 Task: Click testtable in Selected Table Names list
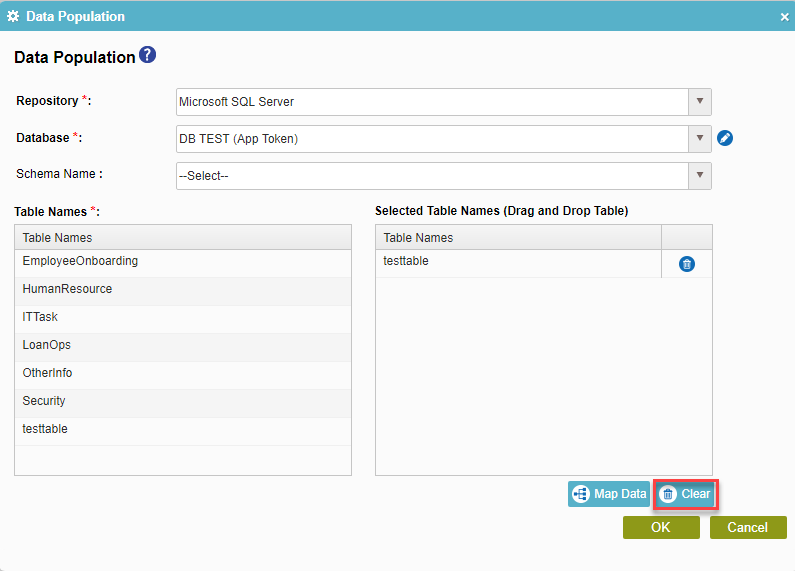(406, 261)
